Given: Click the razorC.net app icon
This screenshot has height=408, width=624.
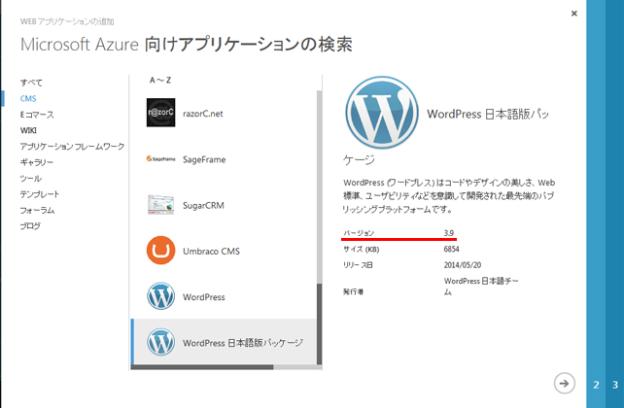Looking at the screenshot, I should pos(161,113).
